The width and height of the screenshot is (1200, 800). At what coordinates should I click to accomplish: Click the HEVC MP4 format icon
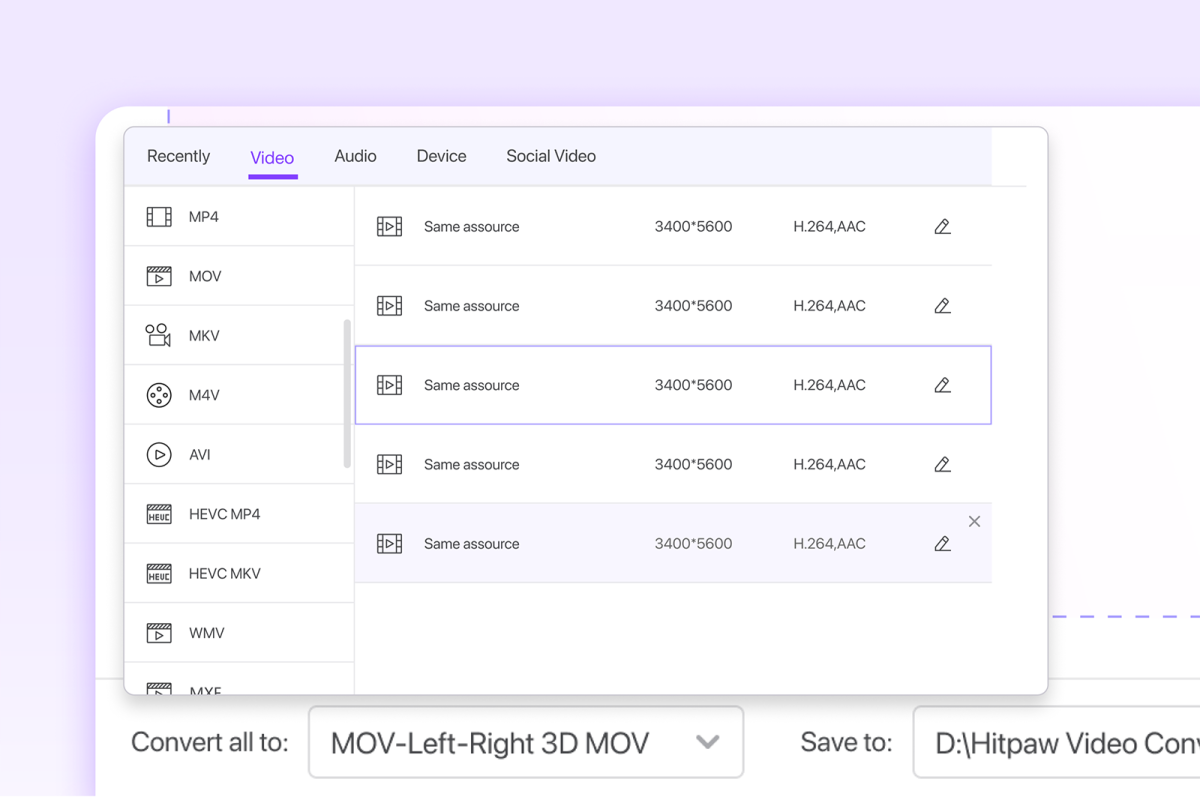[x=159, y=514]
